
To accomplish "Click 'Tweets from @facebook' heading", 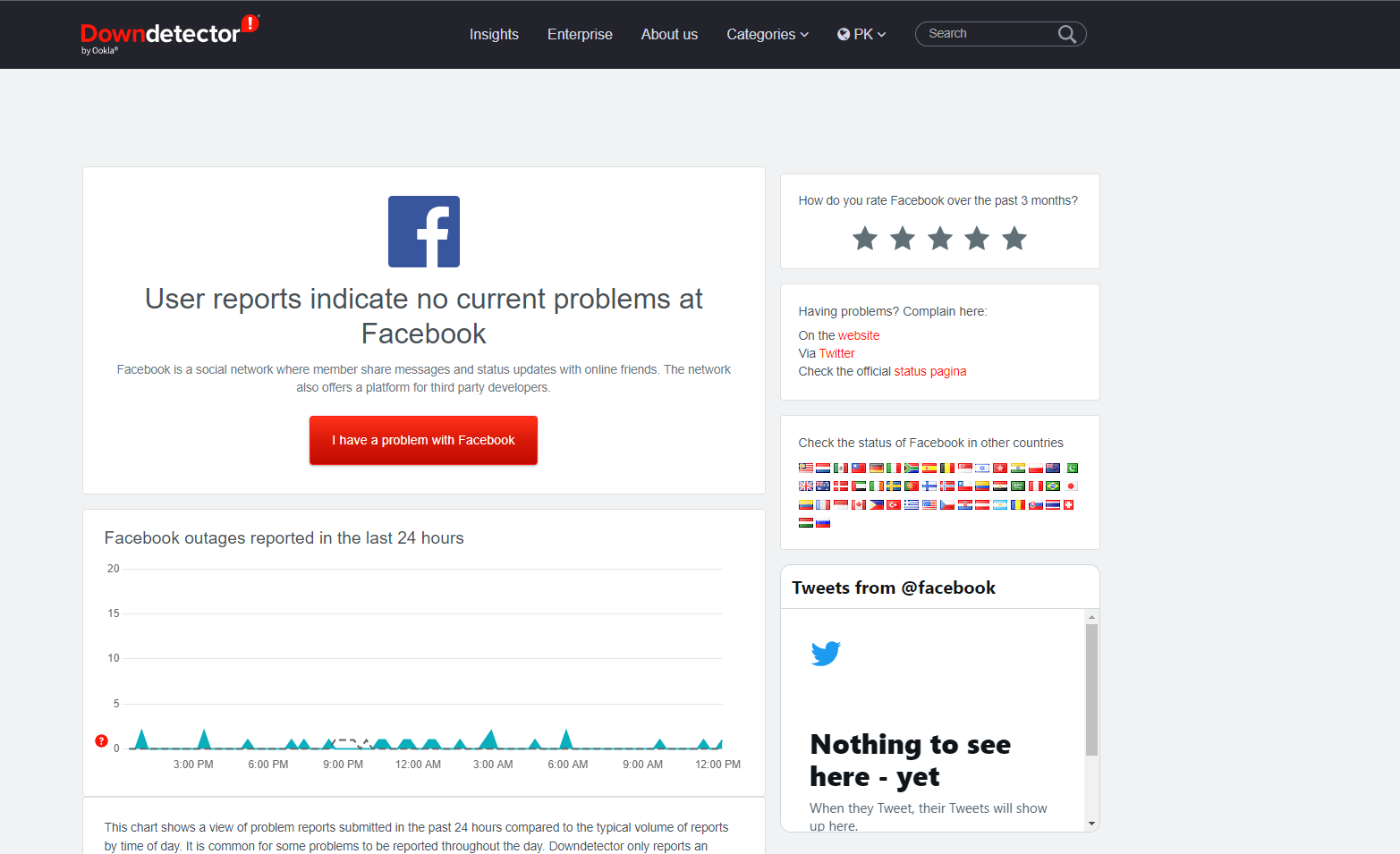I will click(894, 588).
